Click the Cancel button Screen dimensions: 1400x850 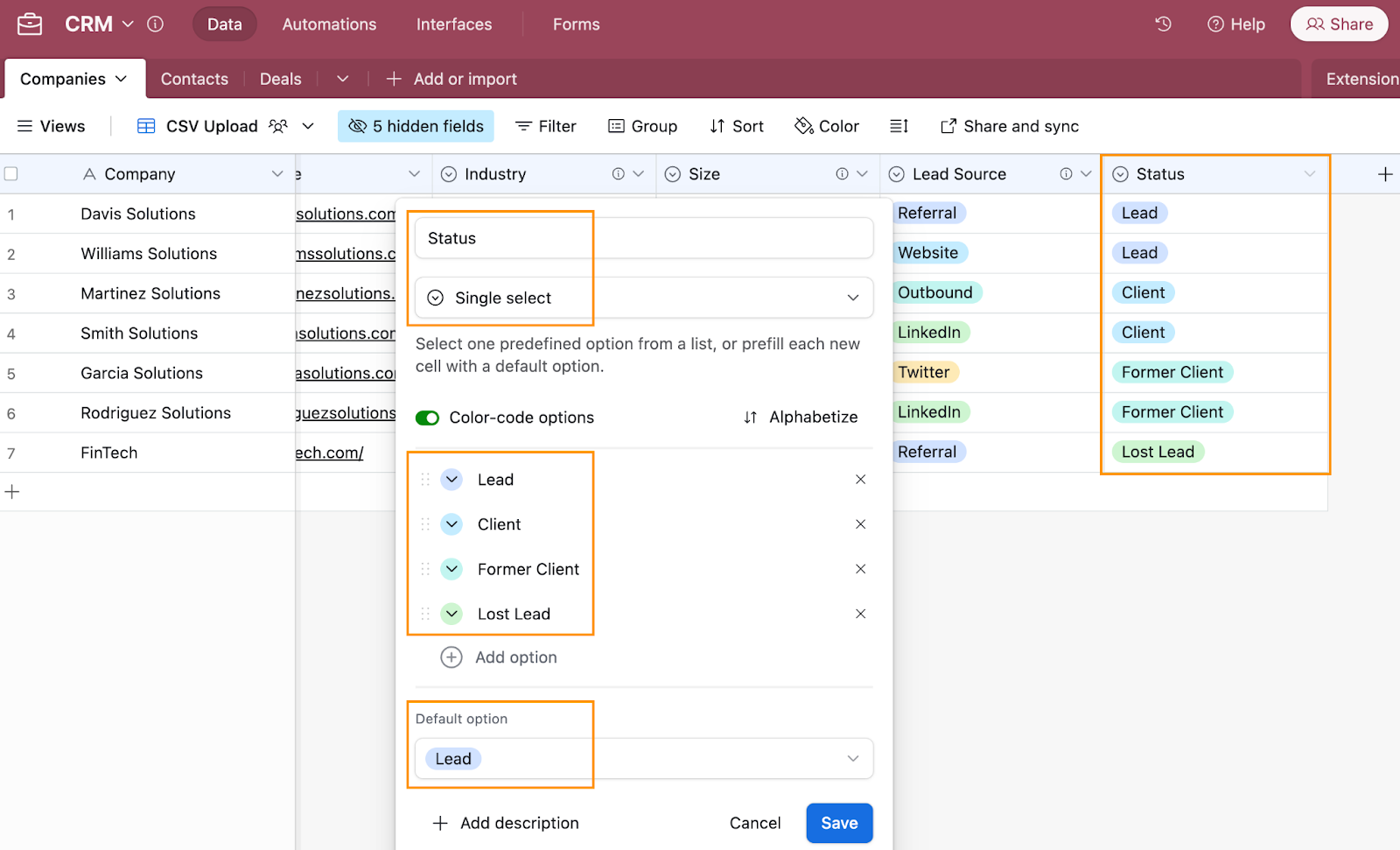point(755,823)
